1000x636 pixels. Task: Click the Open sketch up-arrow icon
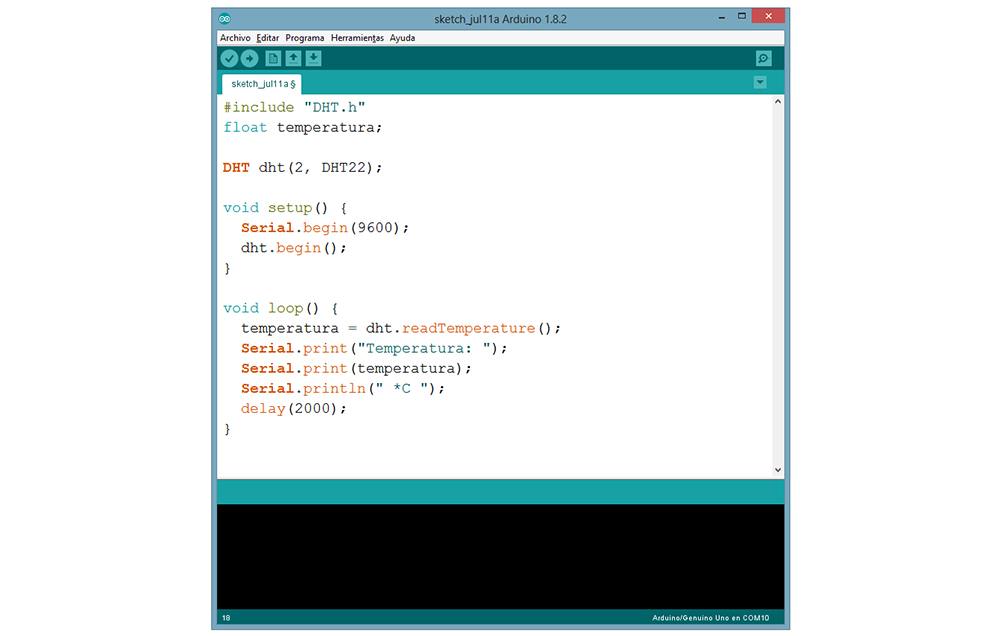293,59
